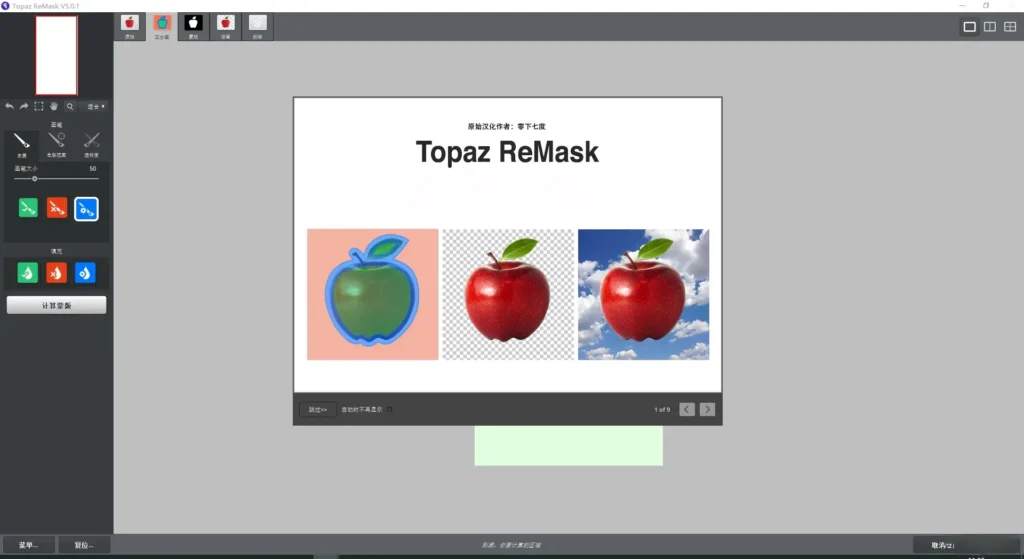1024x559 pixels.
Task: Switch to single view layout
Action: pyautogui.click(x=970, y=27)
